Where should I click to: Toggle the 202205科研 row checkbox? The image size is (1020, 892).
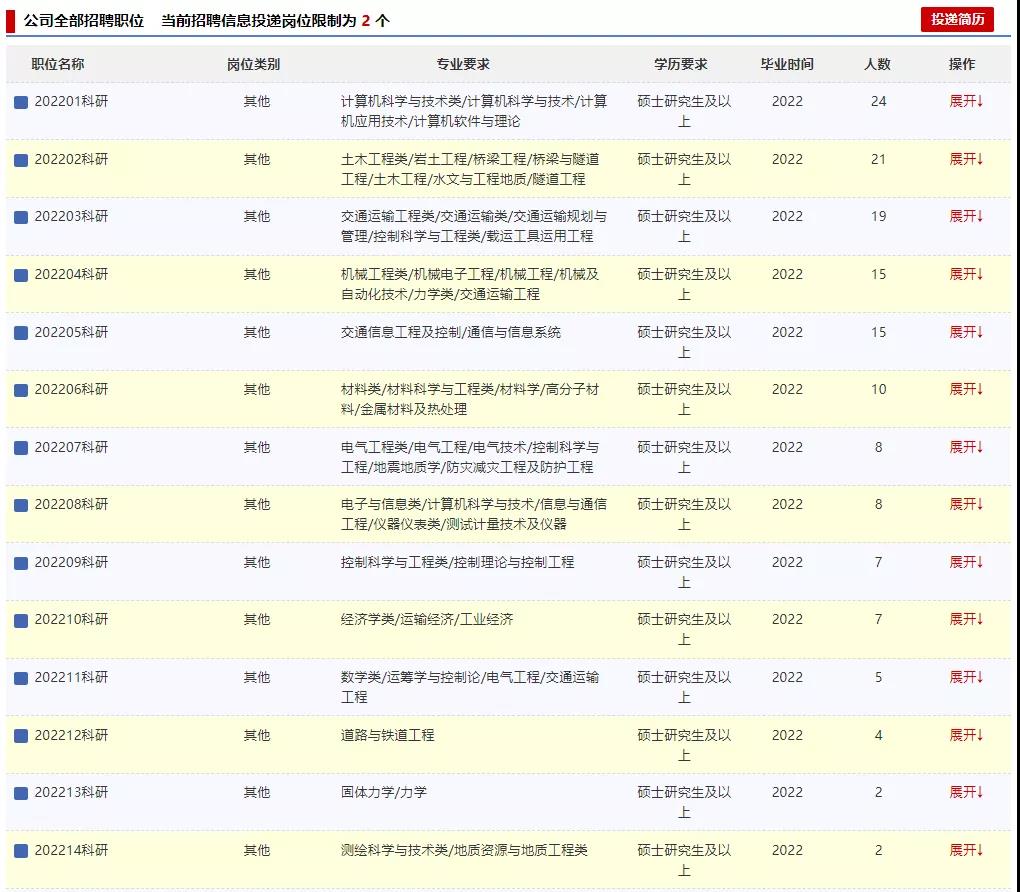[x=21, y=333]
